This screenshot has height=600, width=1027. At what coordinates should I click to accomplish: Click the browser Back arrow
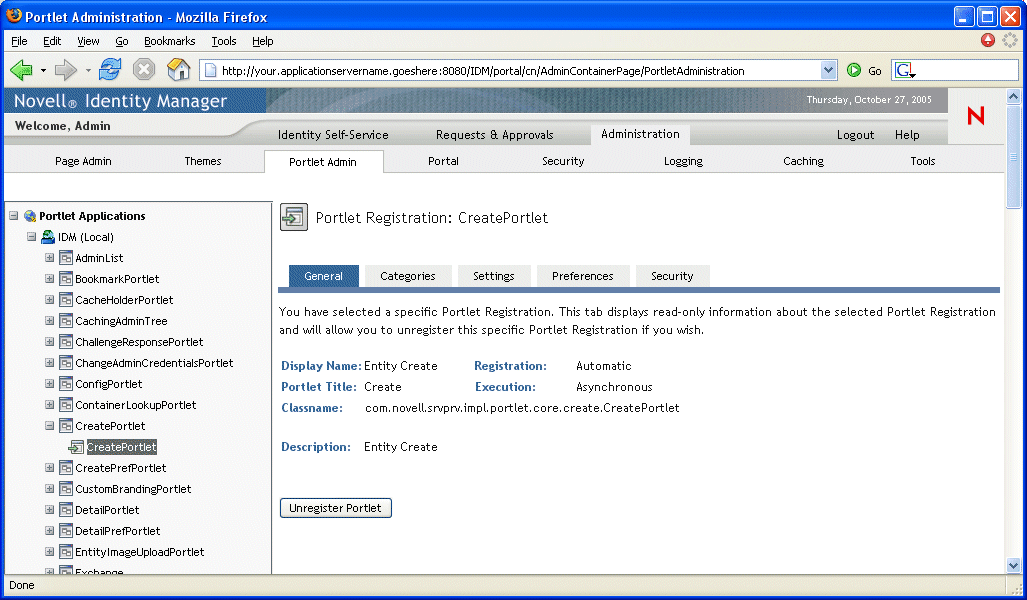click(21, 70)
